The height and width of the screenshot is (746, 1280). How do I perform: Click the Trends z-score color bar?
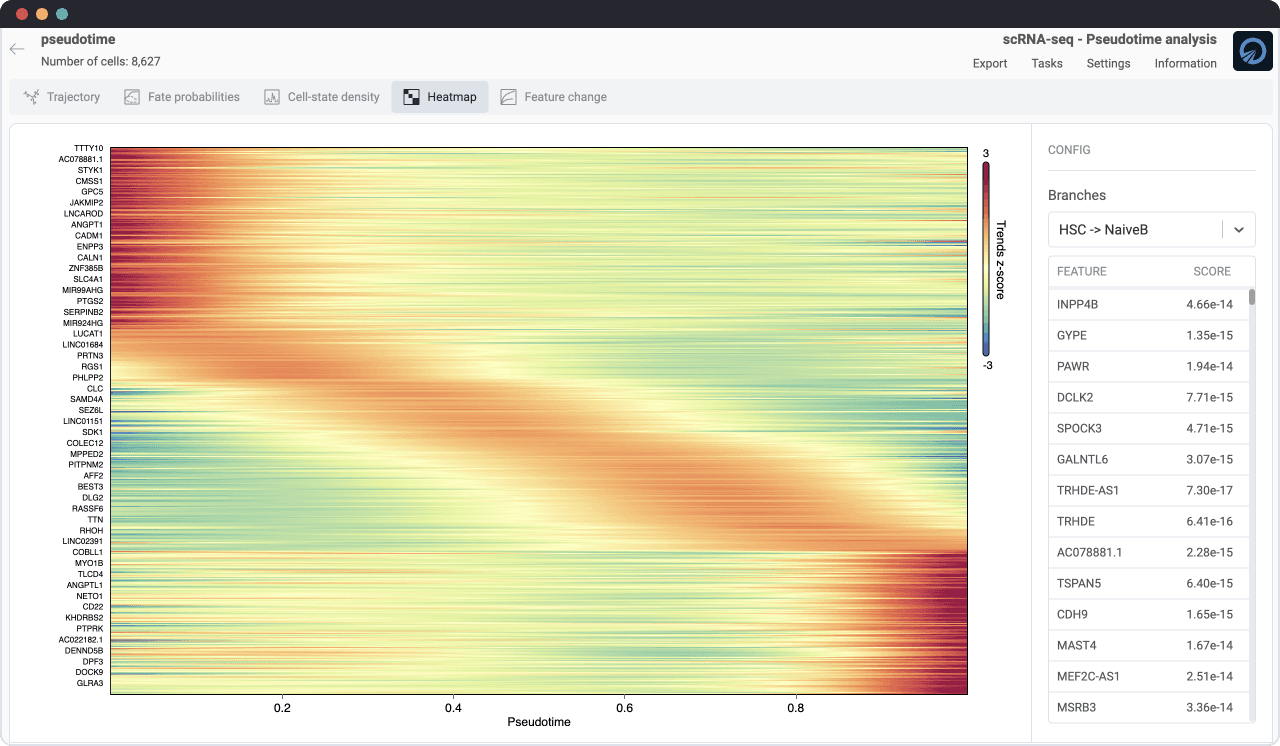point(986,259)
